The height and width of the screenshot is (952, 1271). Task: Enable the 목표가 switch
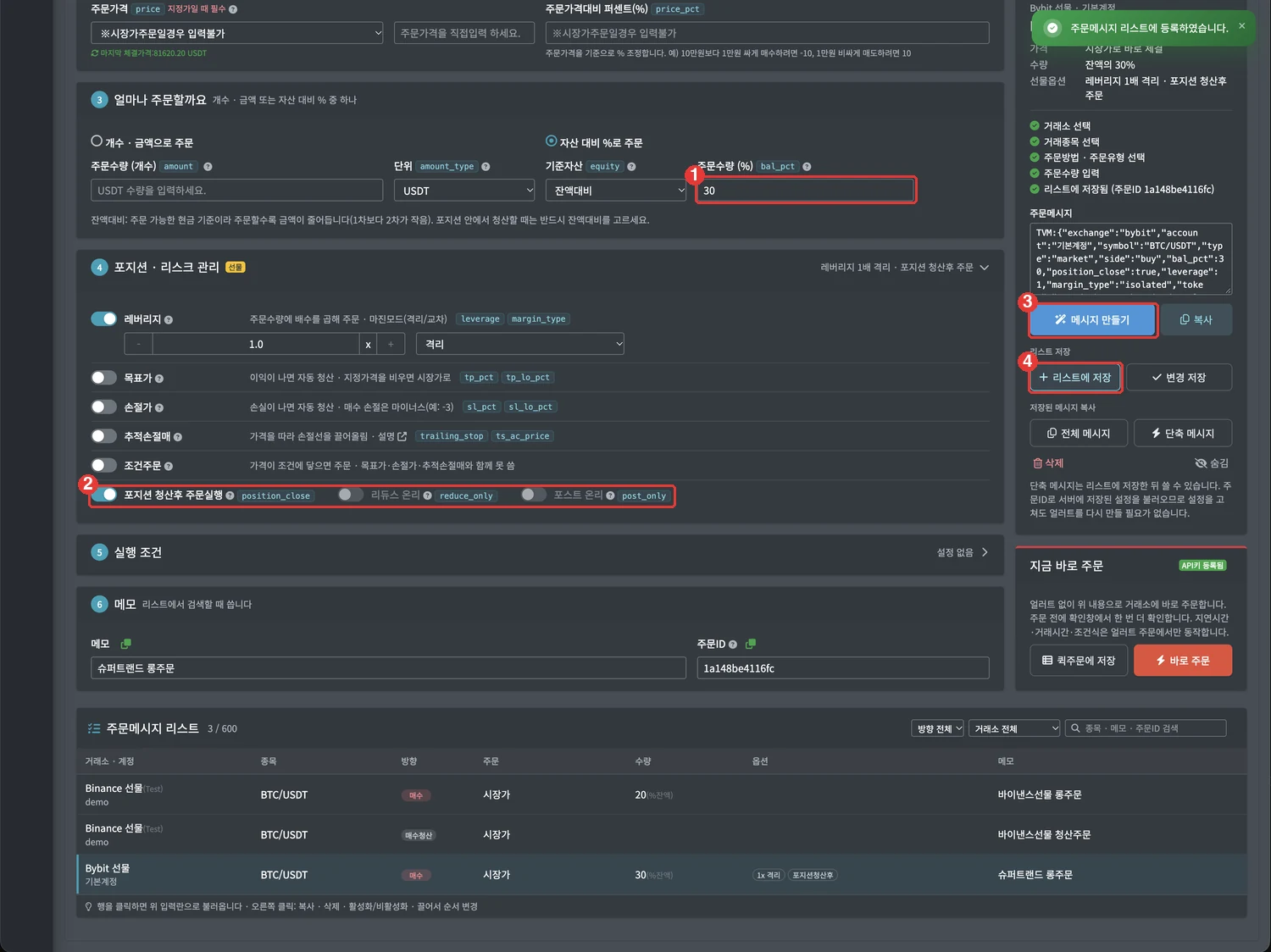coord(103,378)
